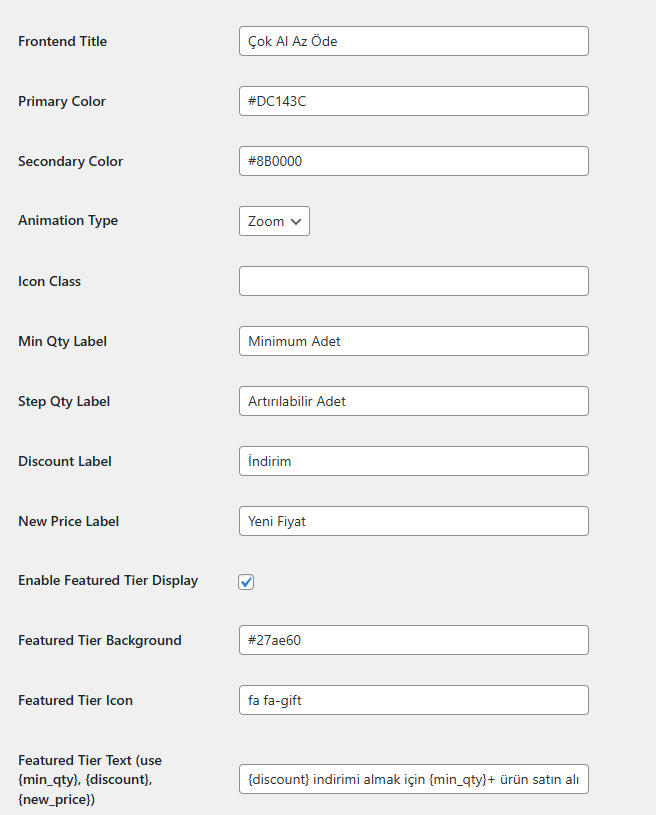The width and height of the screenshot is (656, 815).
Task: Focus the Primary Color field #DC143C
Action: coord(414,101)
